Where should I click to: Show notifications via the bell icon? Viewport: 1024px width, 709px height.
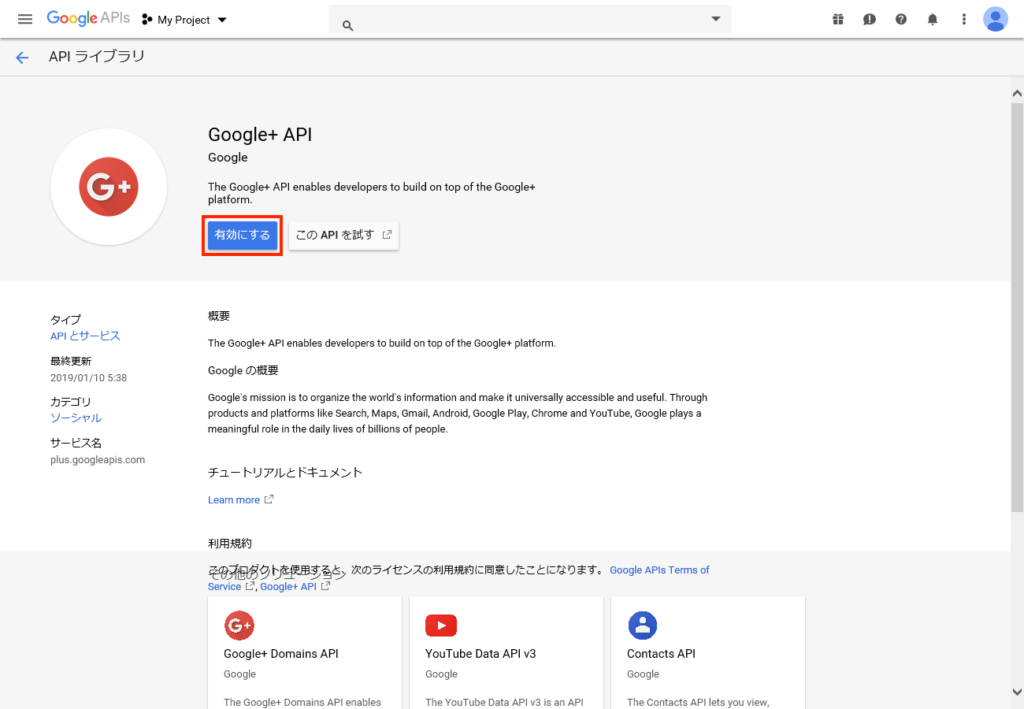(x=933, y=19)
